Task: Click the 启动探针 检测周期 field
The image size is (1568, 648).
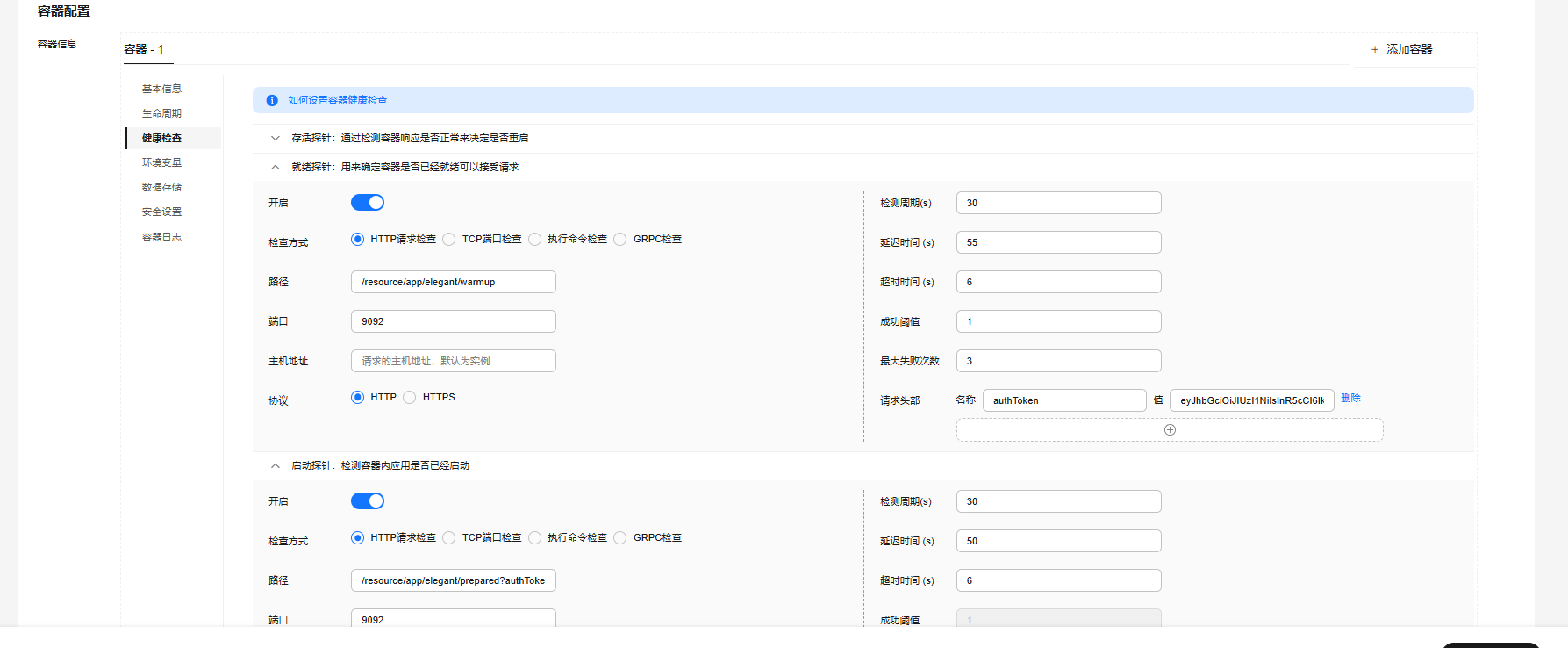Action: point(1059,501)
